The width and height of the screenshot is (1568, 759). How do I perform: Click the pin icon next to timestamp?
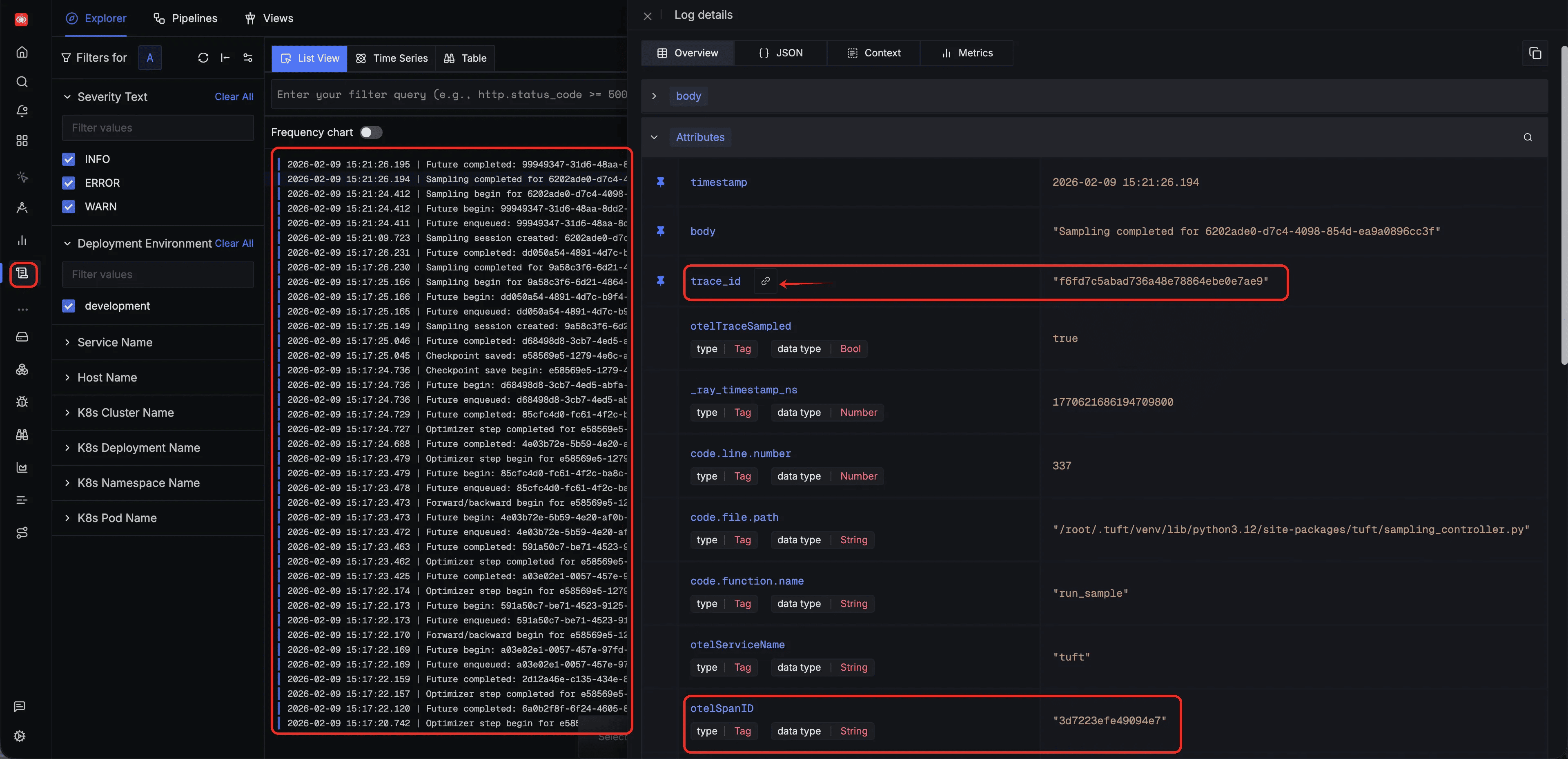pos(660,181)
